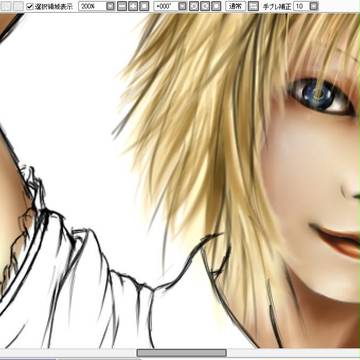The height and width of the screenshot is (360, 360).
Task: Click the +000° rotation angle field
Action: click(x=166, y=6)
